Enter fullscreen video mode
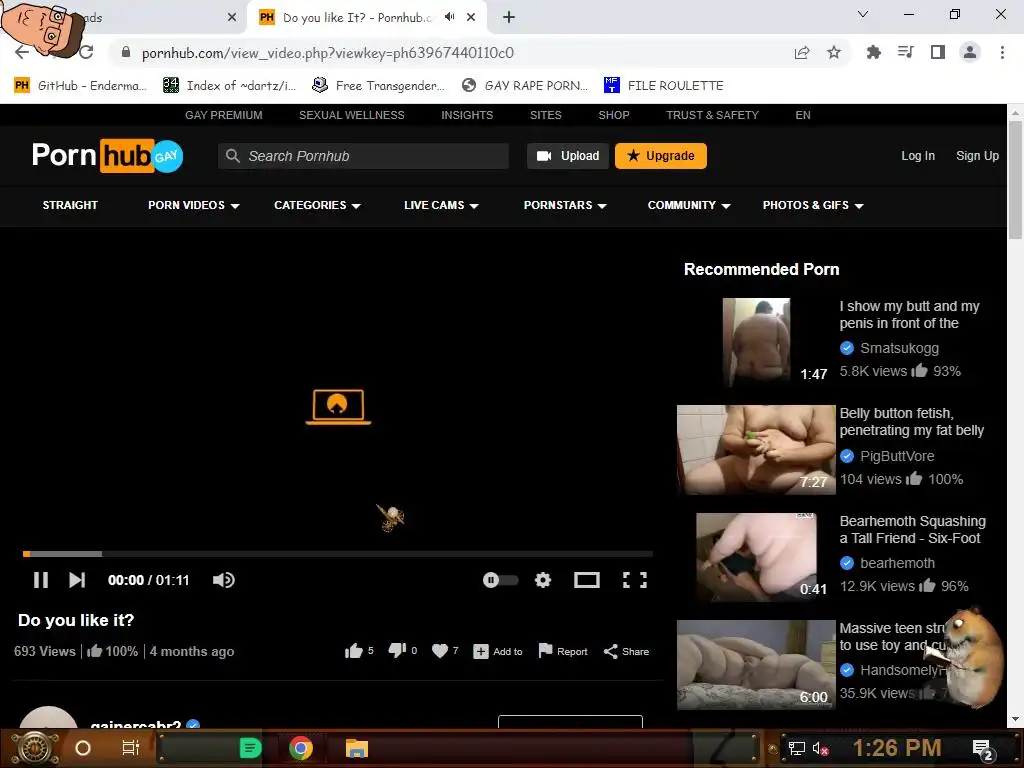 coord(635,580)
